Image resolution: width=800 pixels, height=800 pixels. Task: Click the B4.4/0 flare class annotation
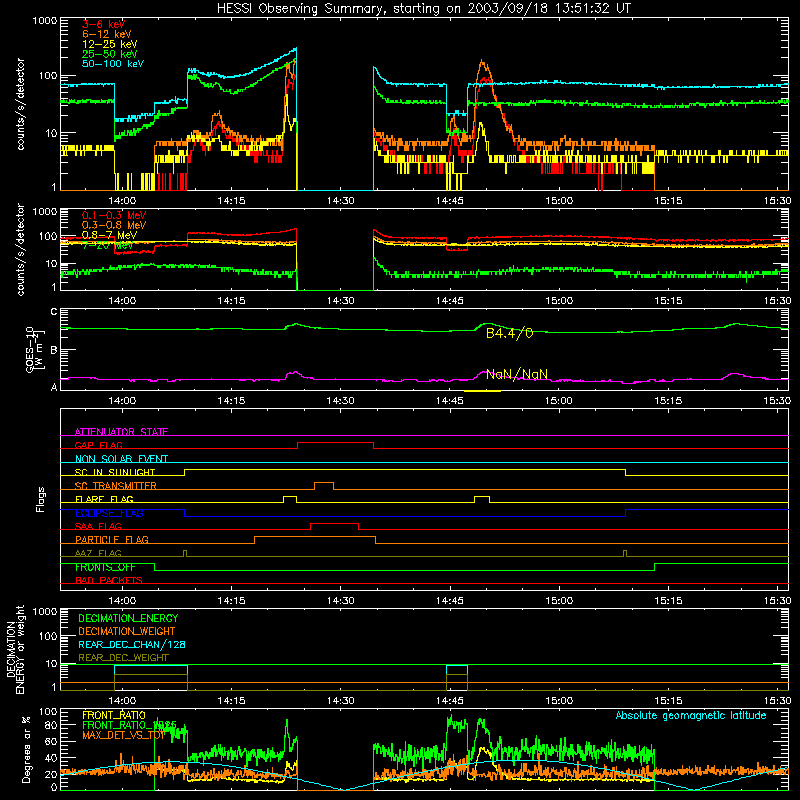(x=509, y=333)
